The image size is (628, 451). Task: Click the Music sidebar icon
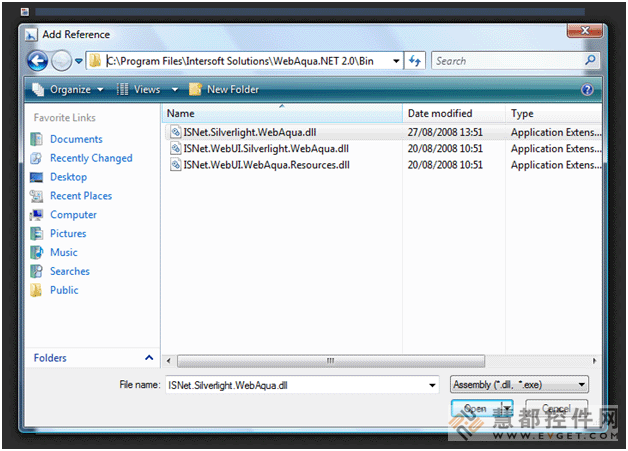(x=36, y=252)
